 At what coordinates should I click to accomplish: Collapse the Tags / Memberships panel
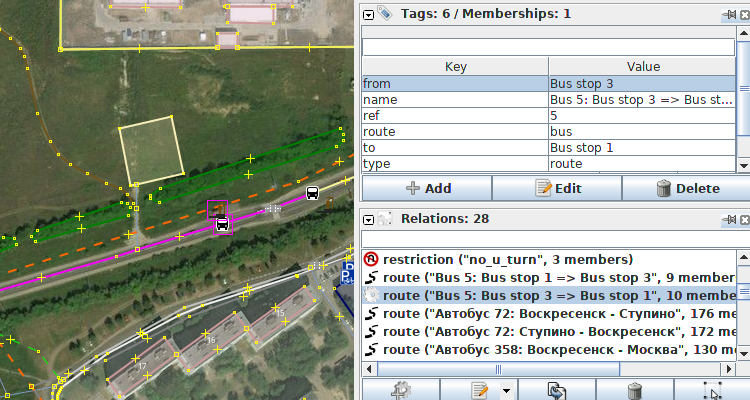368,14
